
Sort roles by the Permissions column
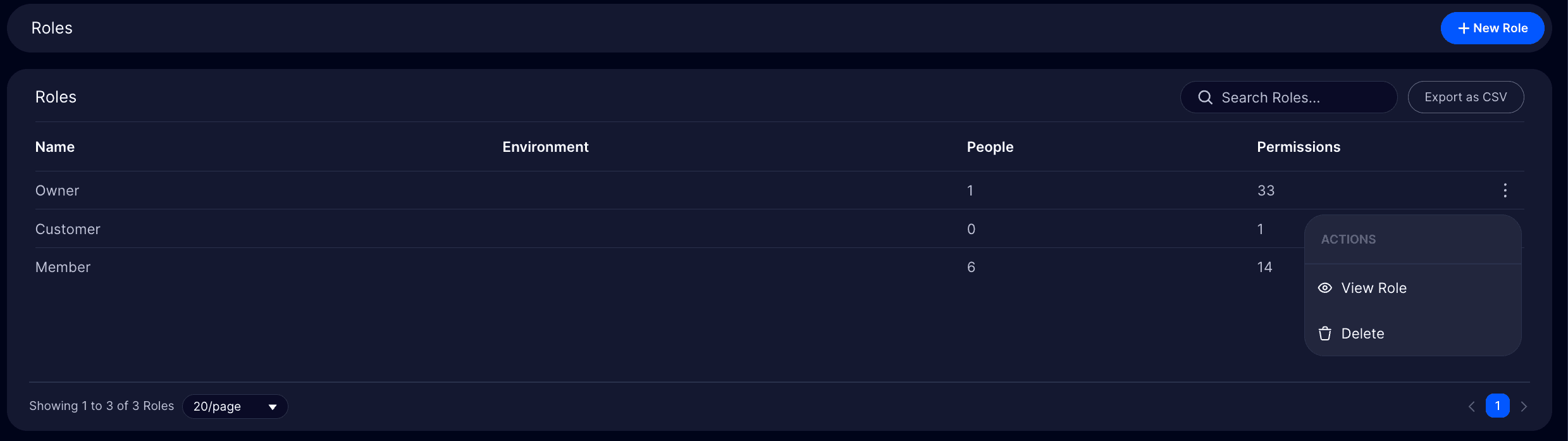click(1299, 147)
